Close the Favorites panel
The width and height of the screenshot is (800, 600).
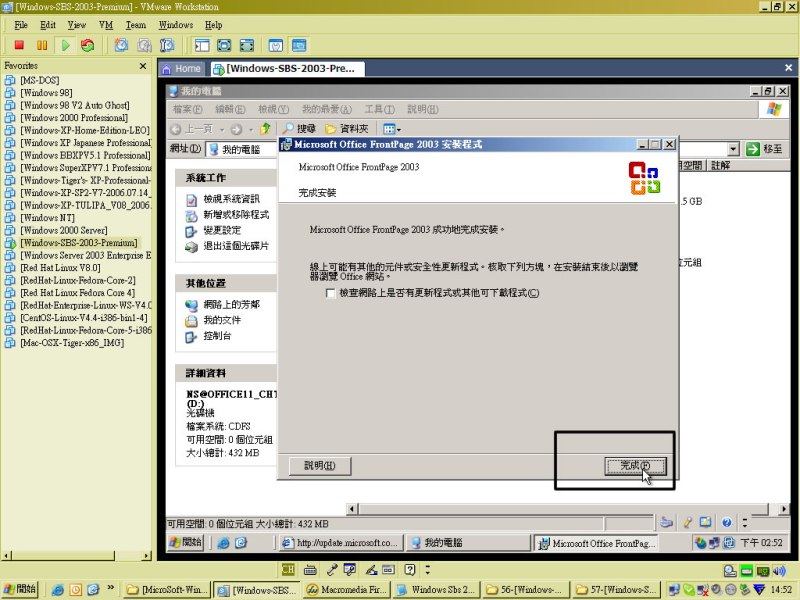pyautogui.click(x=143, y=66)
